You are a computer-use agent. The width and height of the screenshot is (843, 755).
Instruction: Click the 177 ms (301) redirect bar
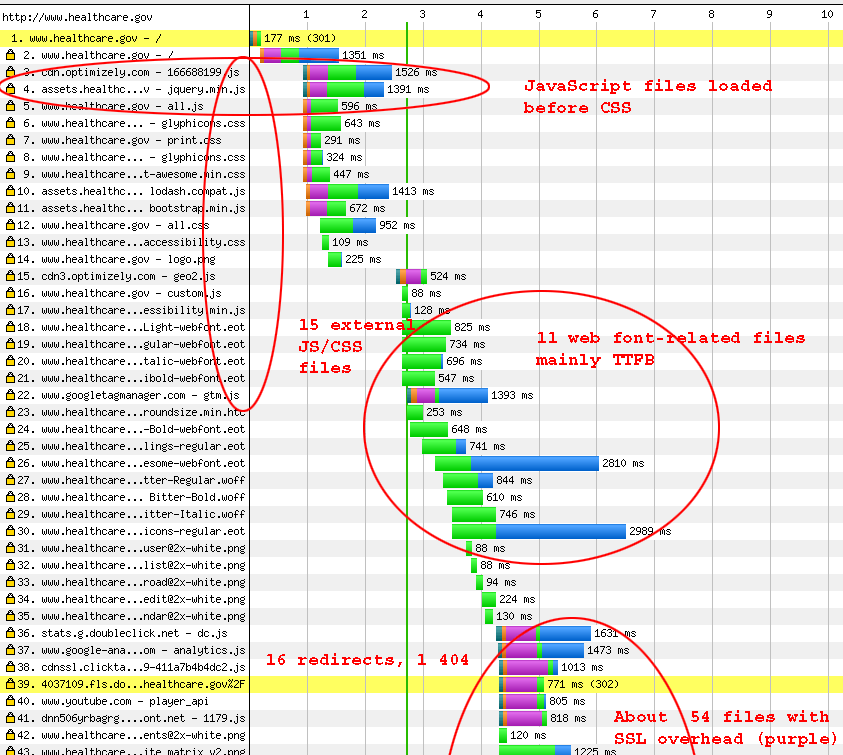[256, 38]
